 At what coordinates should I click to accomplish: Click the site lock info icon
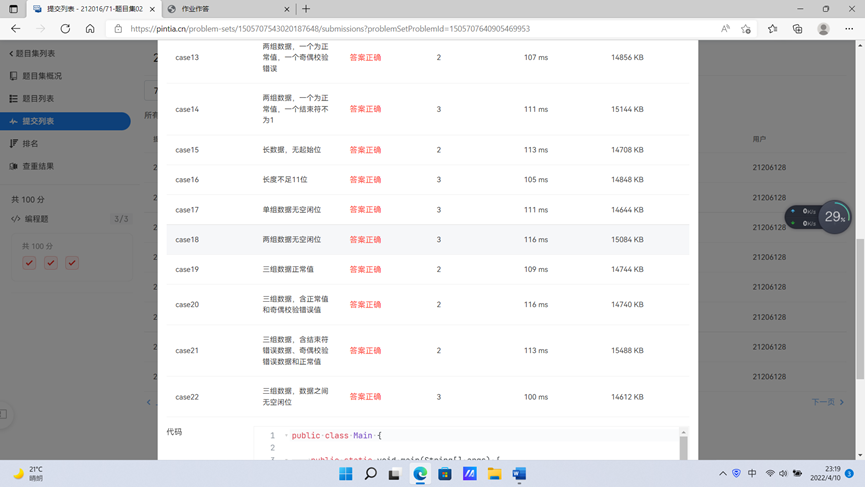(118, 29)
